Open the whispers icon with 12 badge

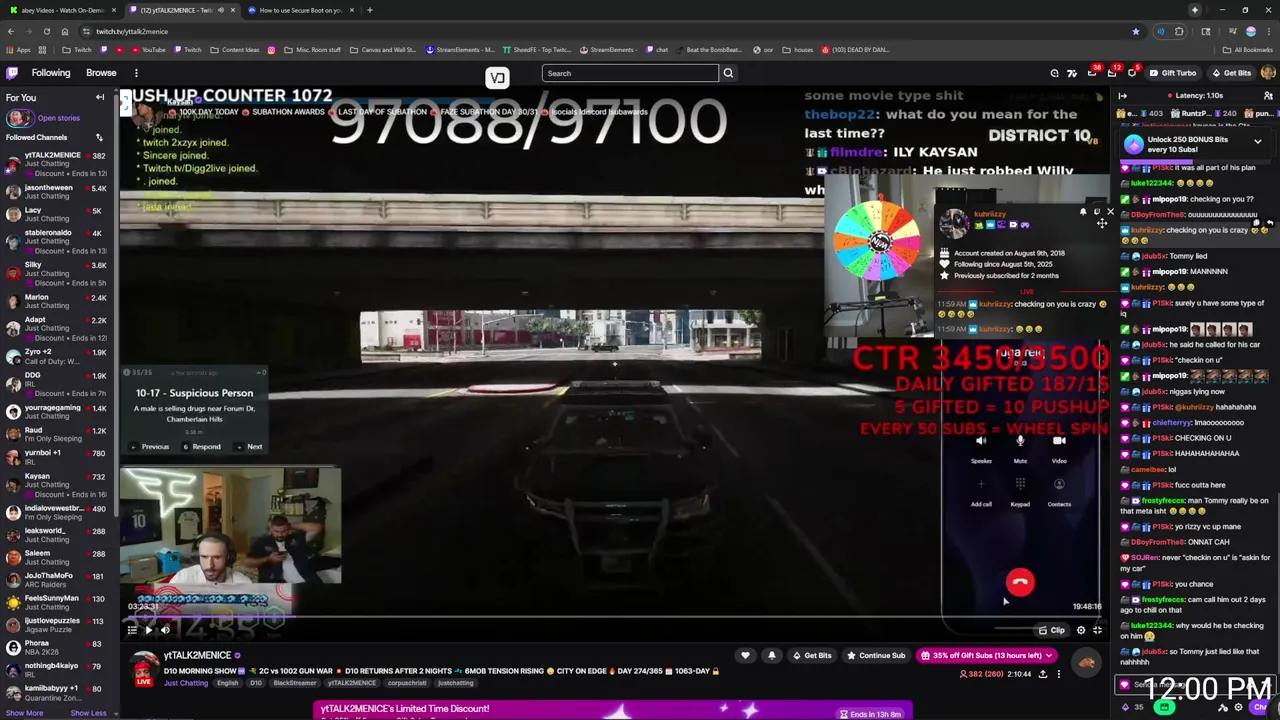point(1112,73)
